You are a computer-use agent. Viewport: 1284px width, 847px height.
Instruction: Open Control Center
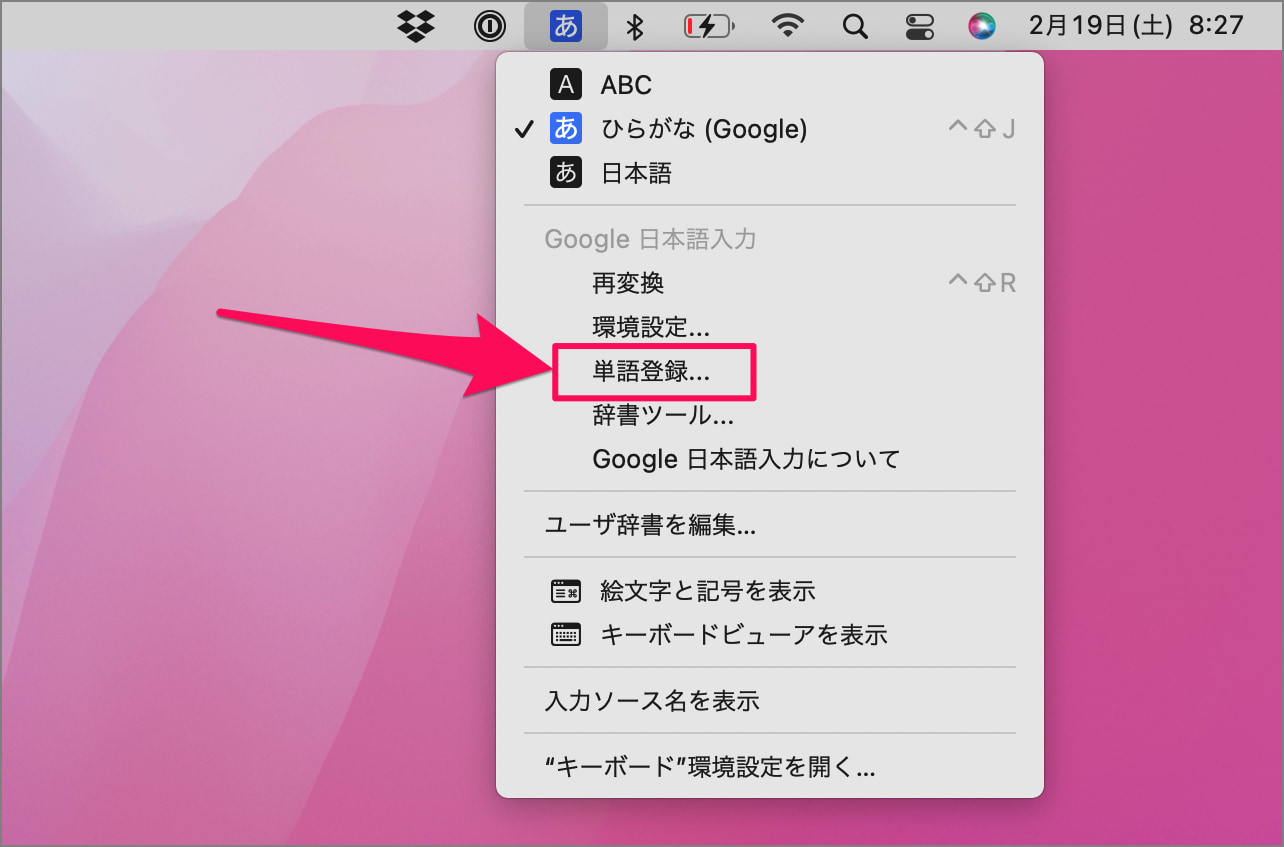click(x=919, y=26)
